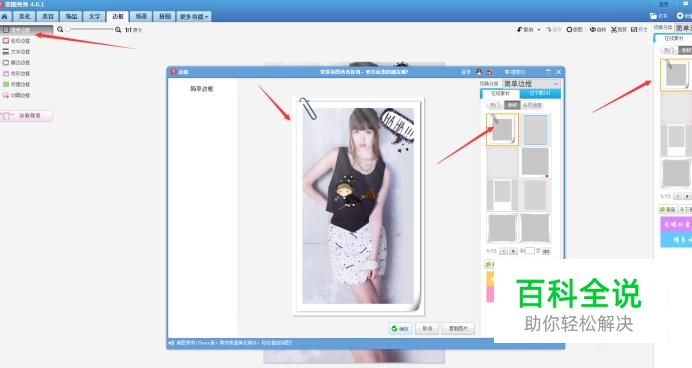Image resolution: width=692 pixels, height=368 pixels.
Task: Click the GO page jump button in dialog
Action: 546,251
